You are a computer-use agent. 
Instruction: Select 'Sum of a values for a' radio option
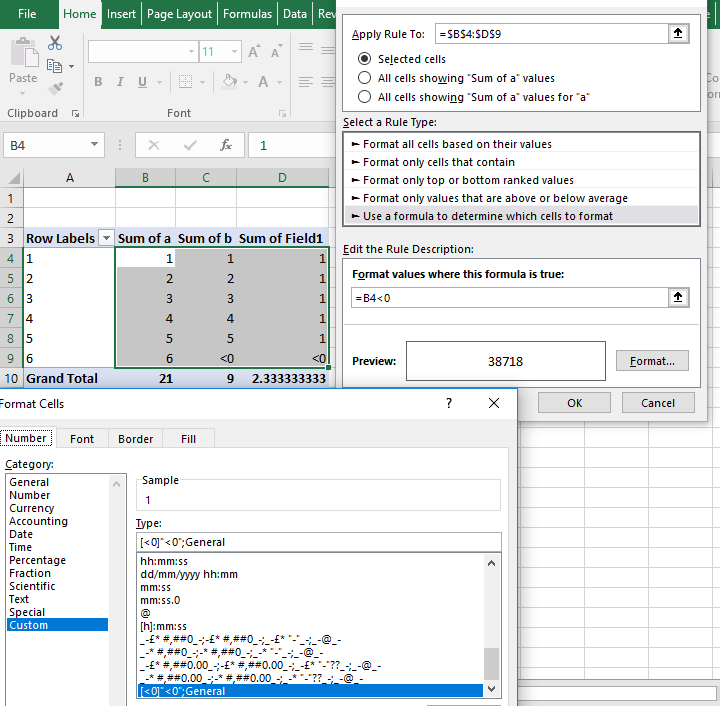pos(364,97)
